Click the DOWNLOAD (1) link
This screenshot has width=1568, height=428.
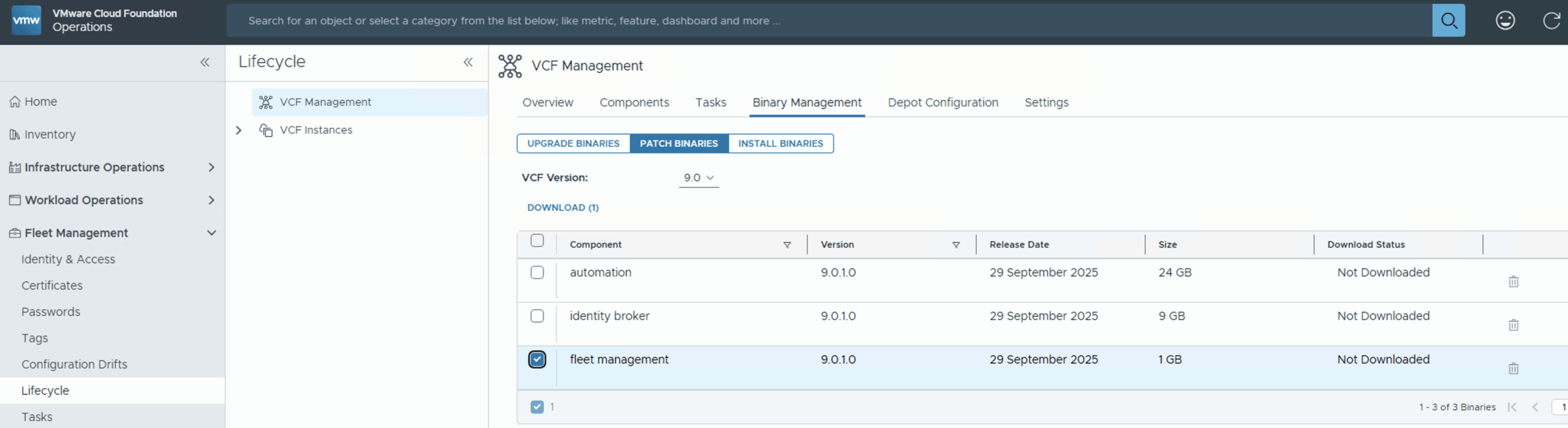[563, 208]
